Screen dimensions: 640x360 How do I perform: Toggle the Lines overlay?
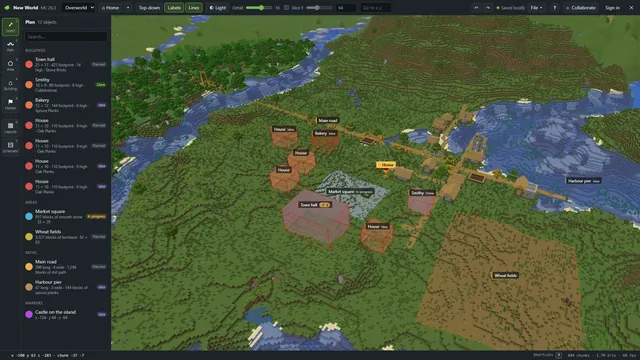pos(193,8)
